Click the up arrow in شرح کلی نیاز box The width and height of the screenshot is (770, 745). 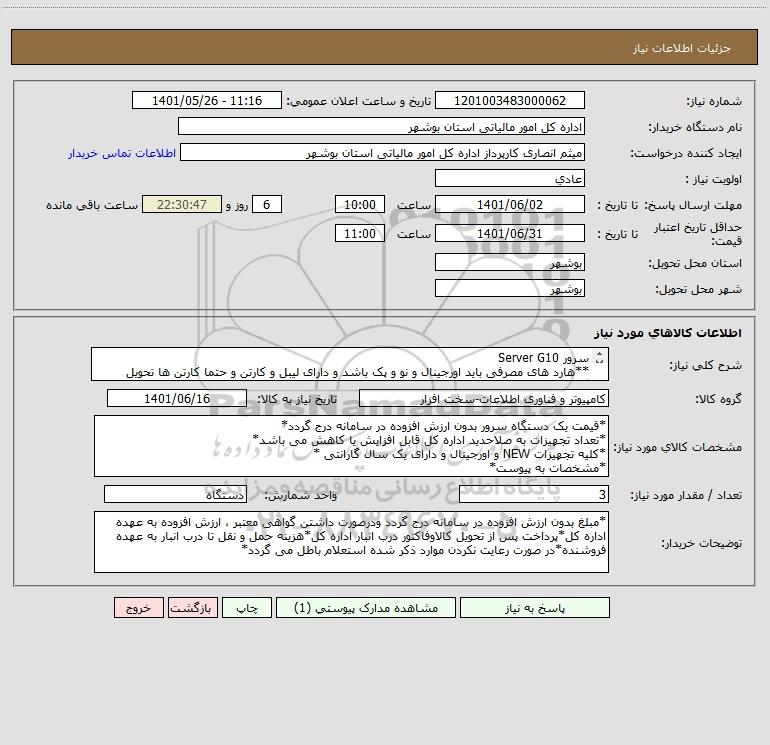point(599,354)
